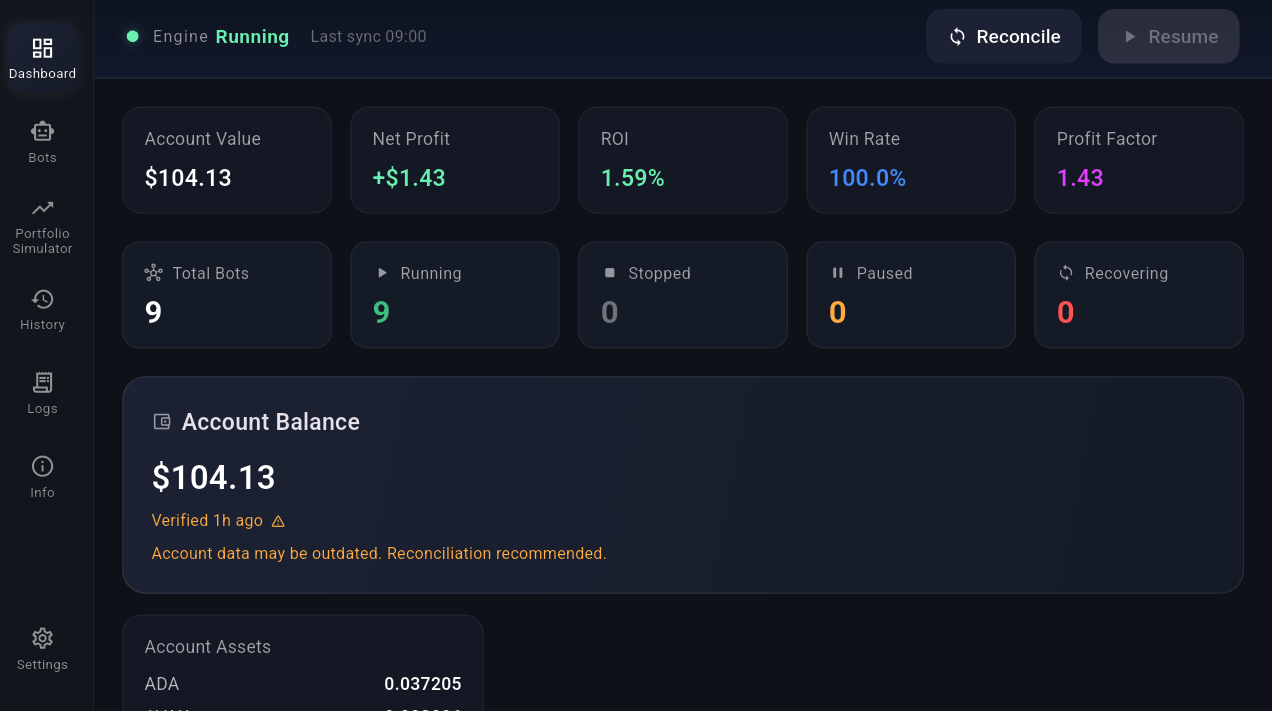Click the ADA asset row
The height and width of the screenshot is (711, 1272).
coord(303,684)
